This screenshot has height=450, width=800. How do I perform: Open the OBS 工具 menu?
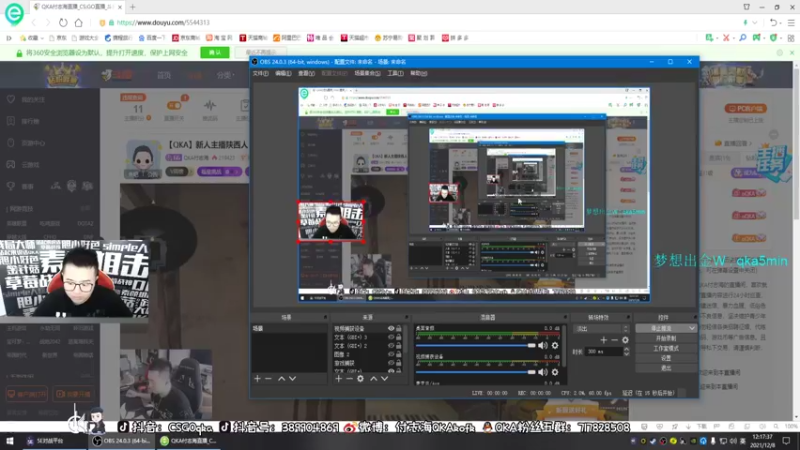(395, 73)
